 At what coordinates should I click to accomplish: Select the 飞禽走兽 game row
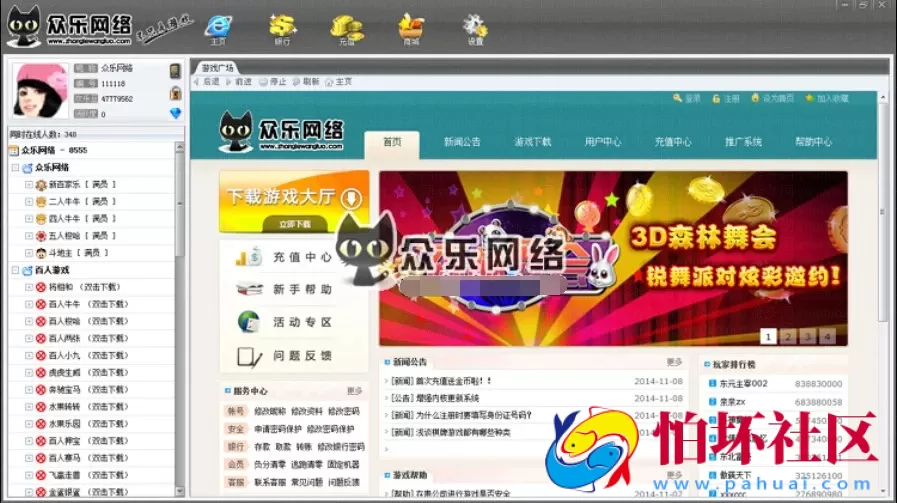[x=92, y=475]
